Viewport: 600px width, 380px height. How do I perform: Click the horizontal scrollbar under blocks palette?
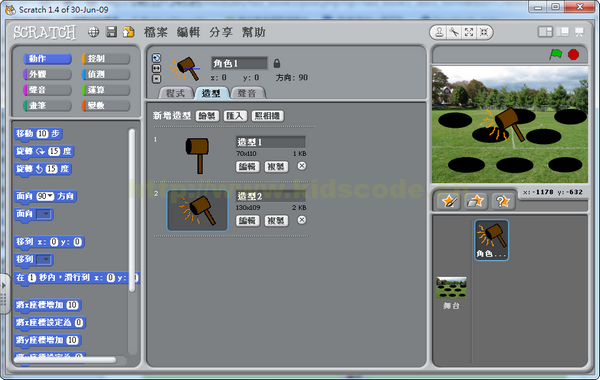coord(65,360)
